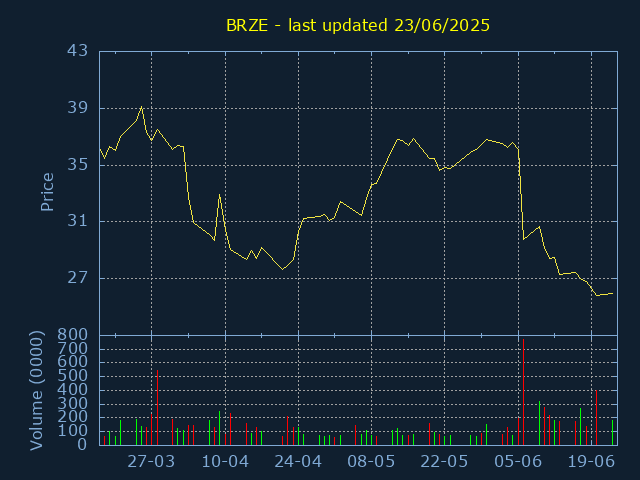Select the 24-04 date label
The width and height of the screenshot is (640, 480).
click(x=298, y=462)
